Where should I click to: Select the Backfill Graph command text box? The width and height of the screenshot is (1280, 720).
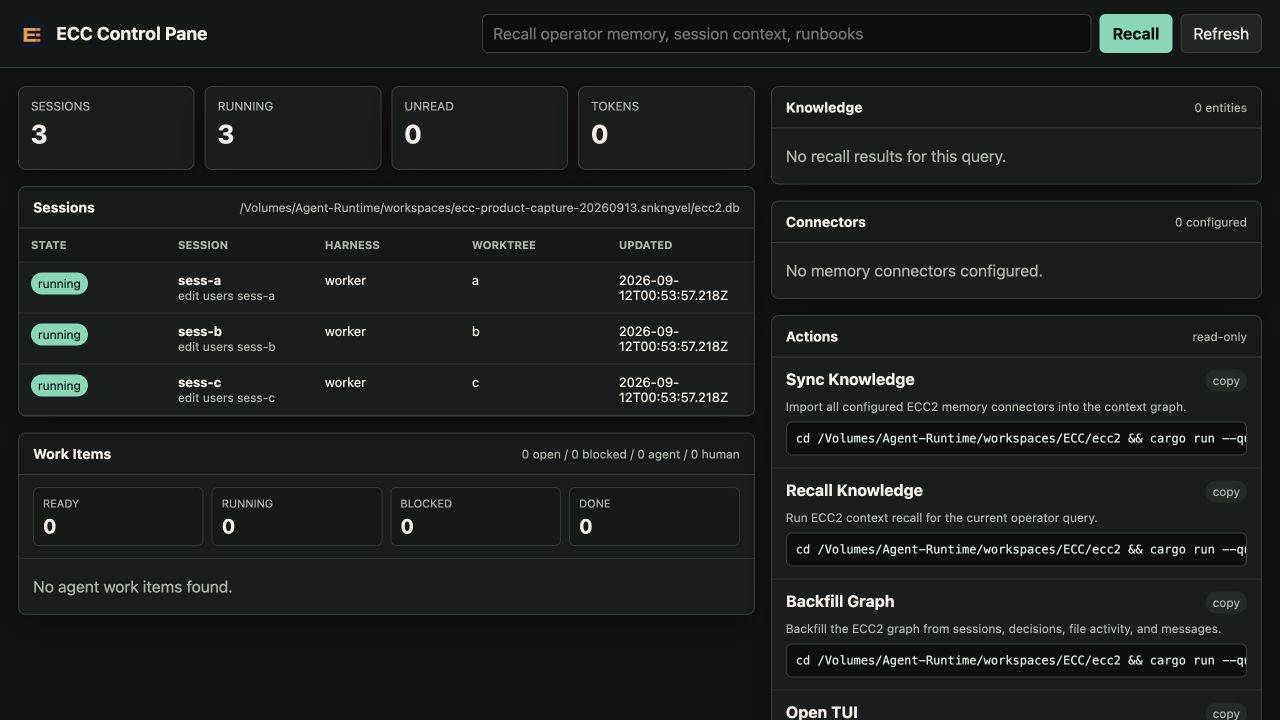pyautogui.click(x=1016, y=660)
